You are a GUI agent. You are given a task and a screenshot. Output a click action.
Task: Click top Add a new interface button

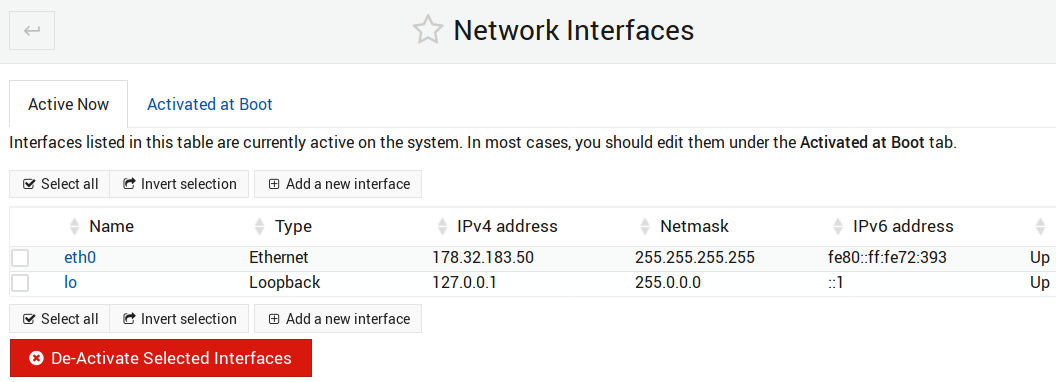coord(338,184)
